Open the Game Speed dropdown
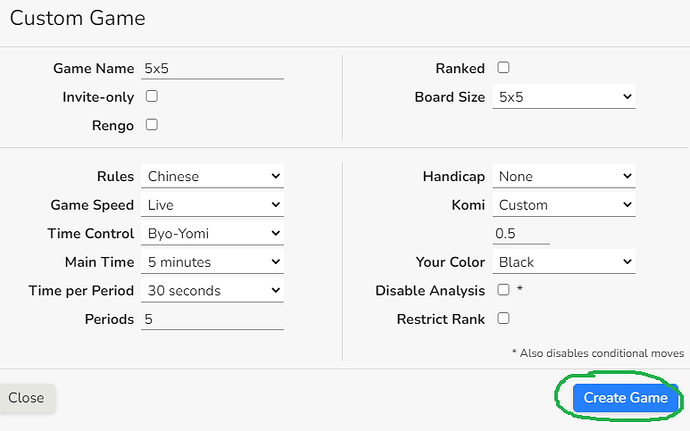Screen dimensions: 690x431 [x=212, y=205]
